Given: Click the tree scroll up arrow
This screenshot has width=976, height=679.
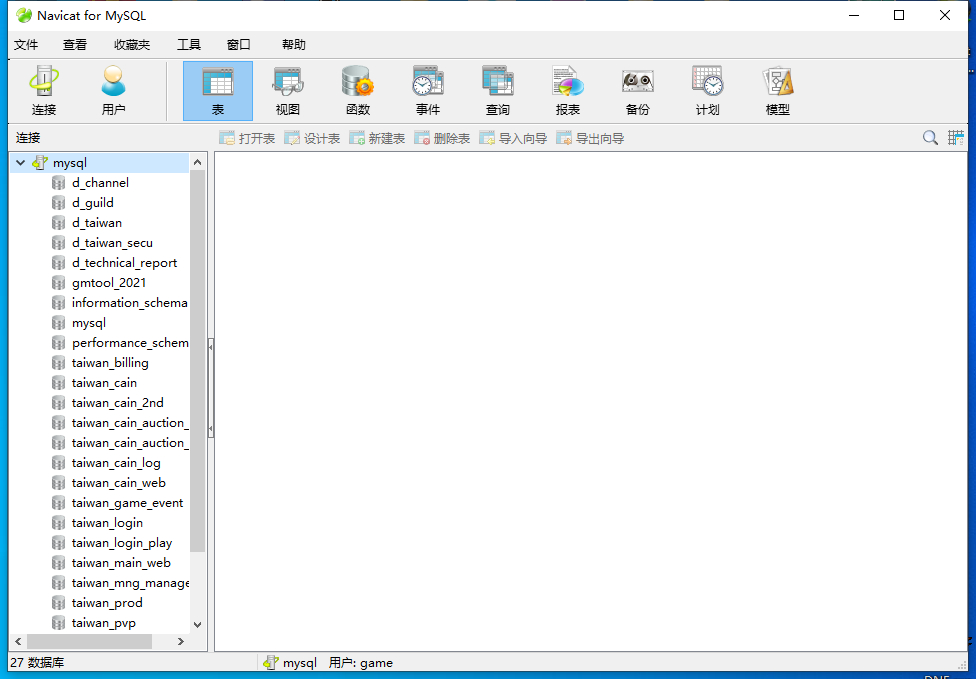Looking at the screenshot, I should tap(197, 162).
